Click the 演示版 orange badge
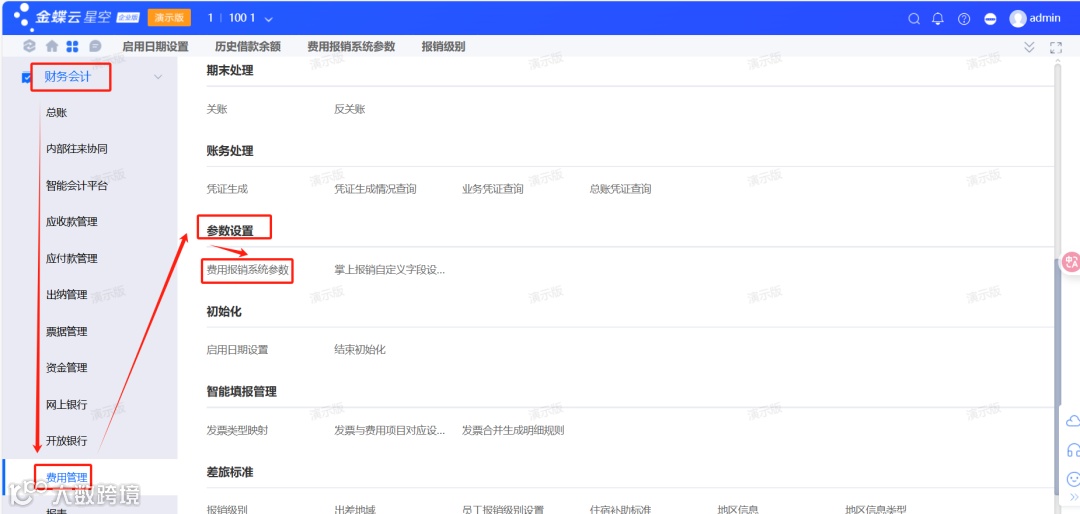Image resolution: width=1080 pixels, height=514 pixels. tap(169, 18)
